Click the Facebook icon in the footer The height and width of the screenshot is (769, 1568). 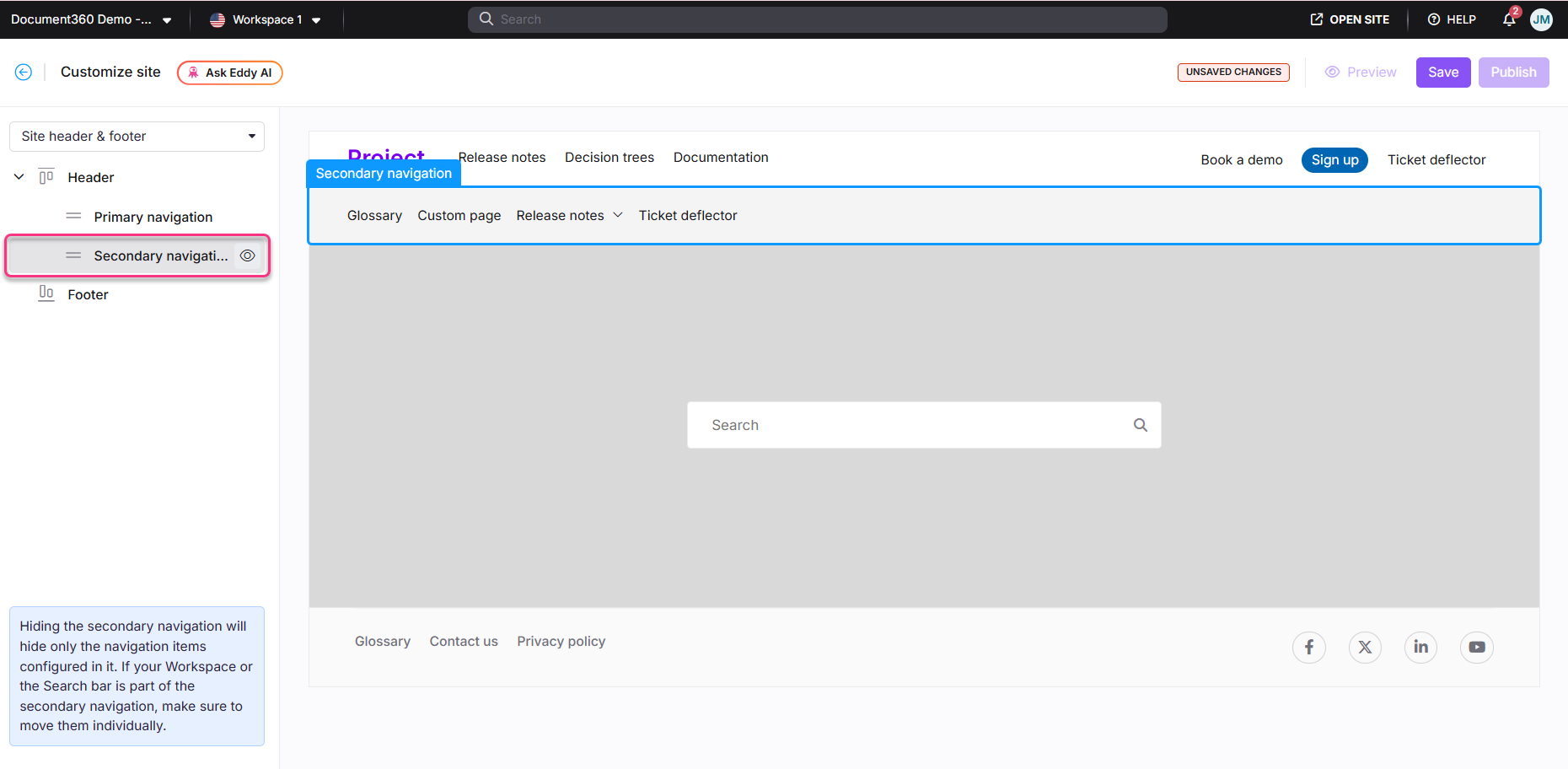(1309, 647)
